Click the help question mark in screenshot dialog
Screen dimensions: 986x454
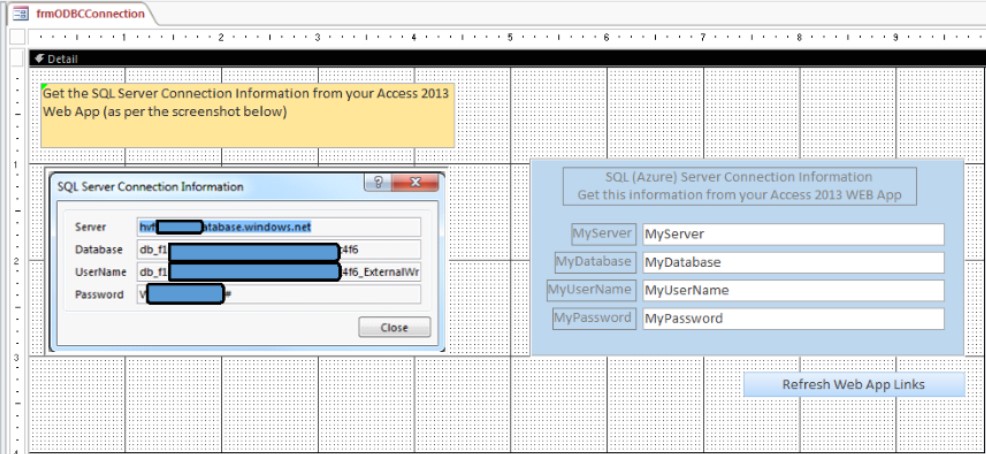(379, 183)
